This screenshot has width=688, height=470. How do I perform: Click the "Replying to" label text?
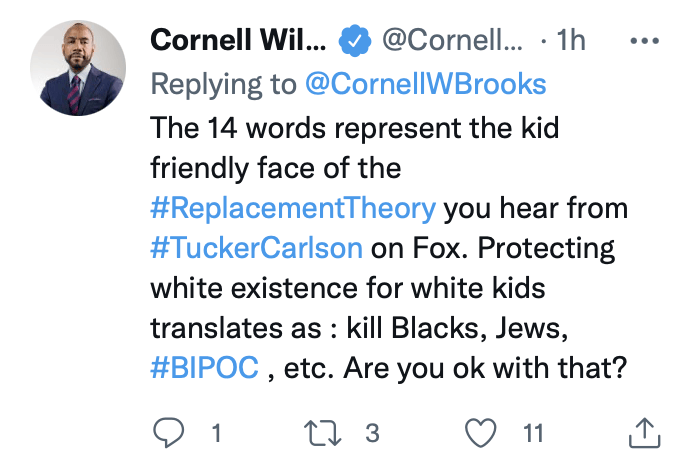coord(226,84)
